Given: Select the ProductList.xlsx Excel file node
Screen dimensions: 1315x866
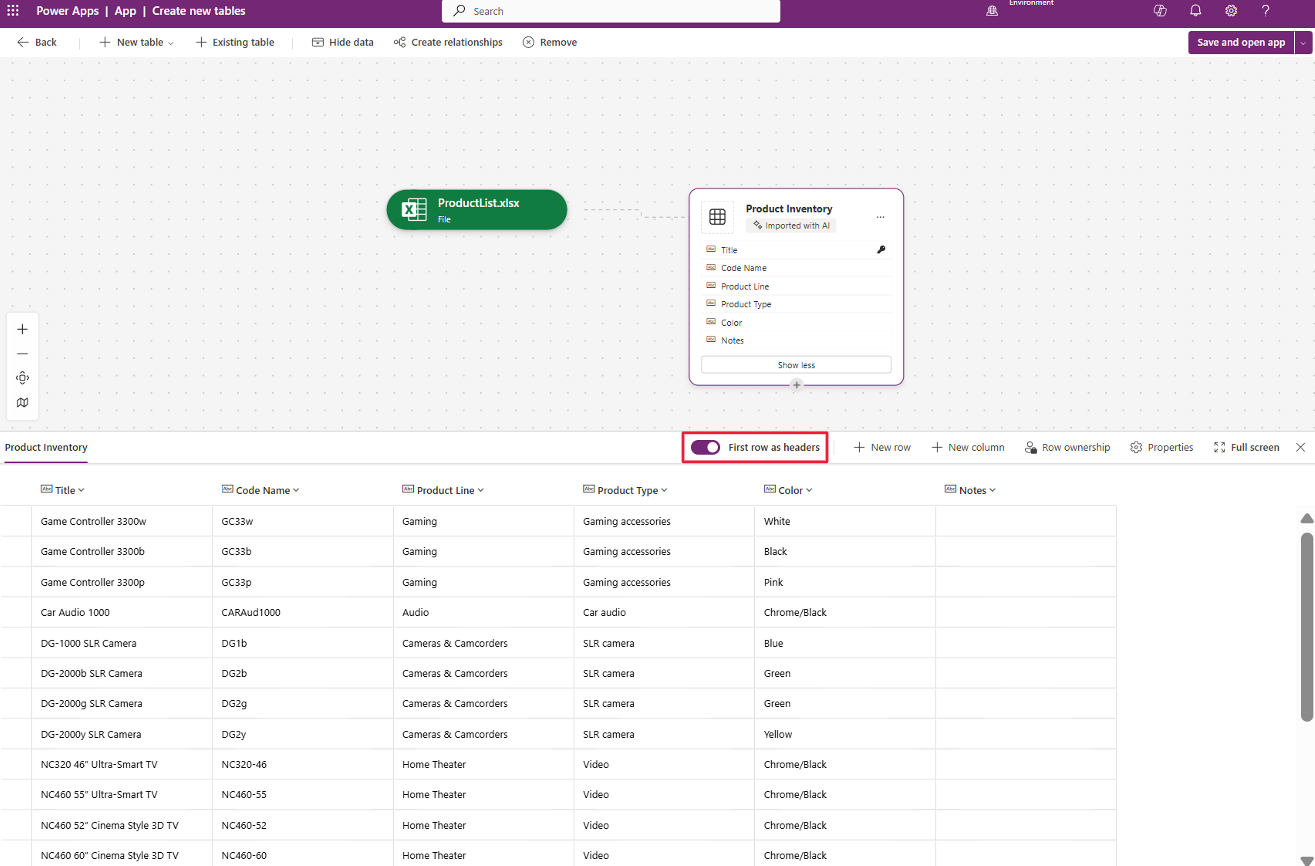Looking at the screenshot, I should coord(476,209).
